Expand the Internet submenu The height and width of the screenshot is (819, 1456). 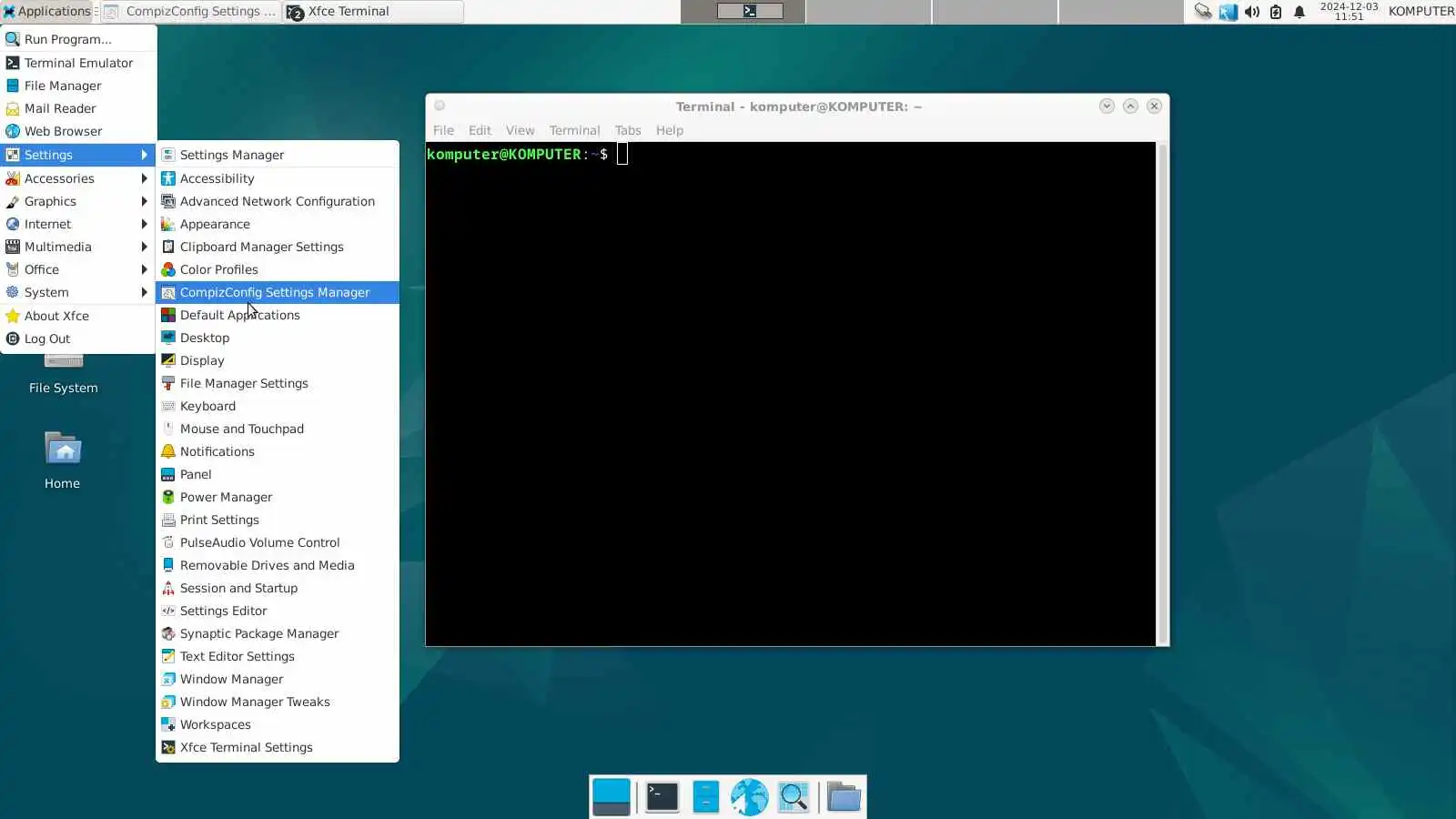point(78,224)
